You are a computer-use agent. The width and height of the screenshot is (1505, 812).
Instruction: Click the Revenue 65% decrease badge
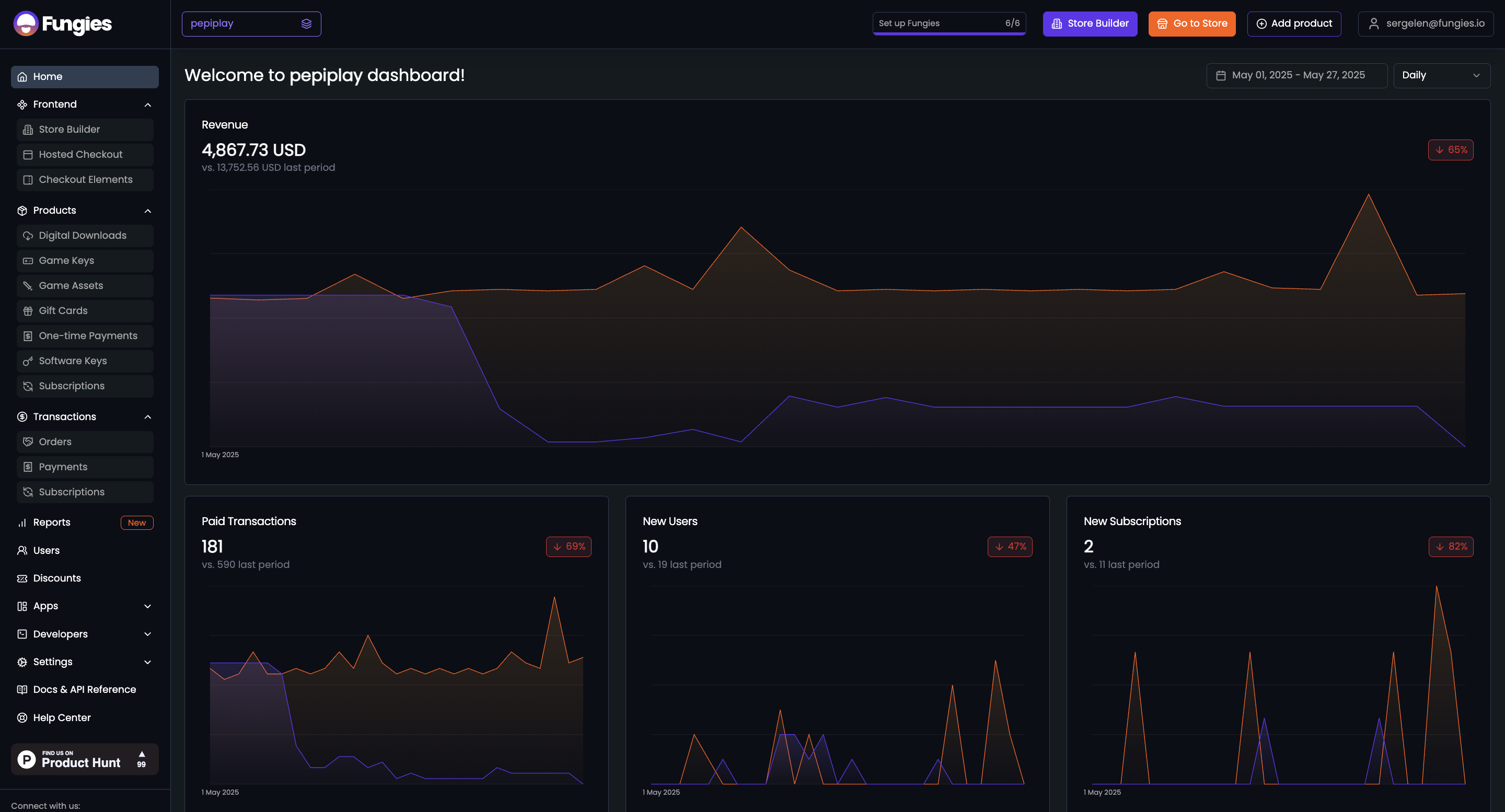[1451, 150]
